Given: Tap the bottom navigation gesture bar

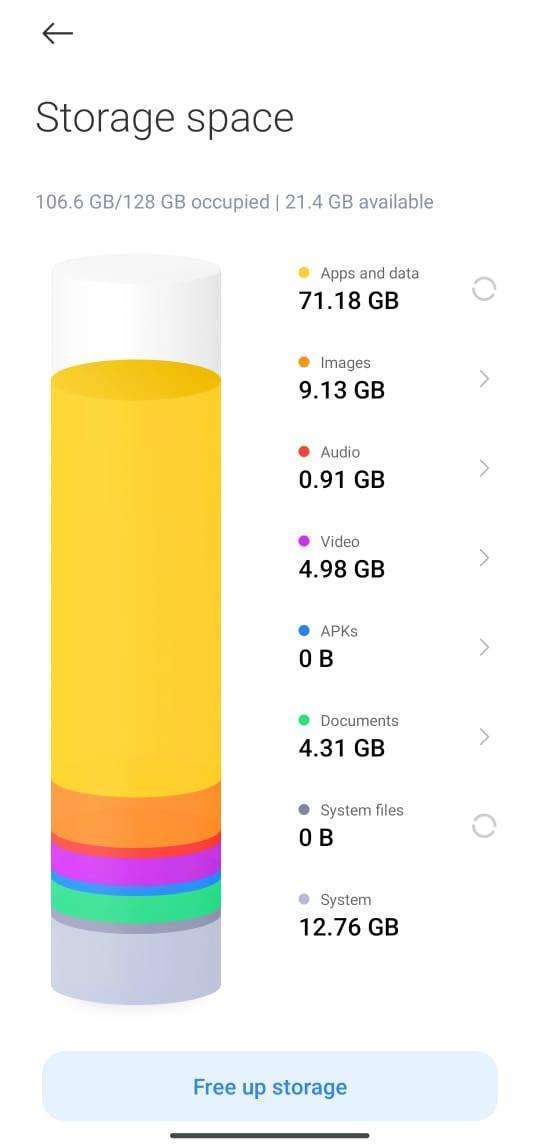Looking at the screenshot, I should click(270, 1135).
